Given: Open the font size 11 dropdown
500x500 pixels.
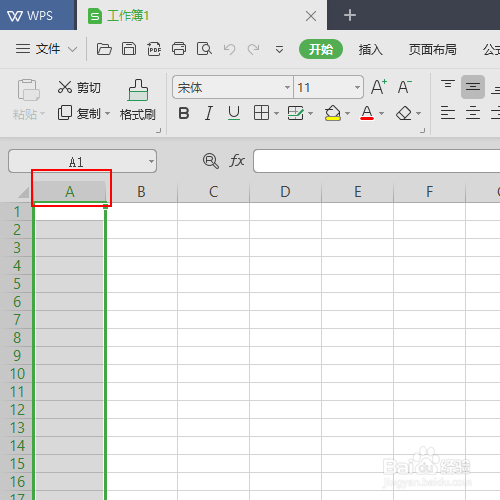Looking at the screenshot, I should 357,87.
